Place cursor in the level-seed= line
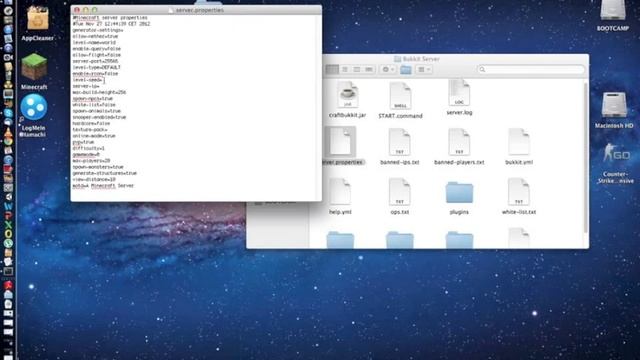The height and width of the screenshot is (360, 640). point(88,80)
